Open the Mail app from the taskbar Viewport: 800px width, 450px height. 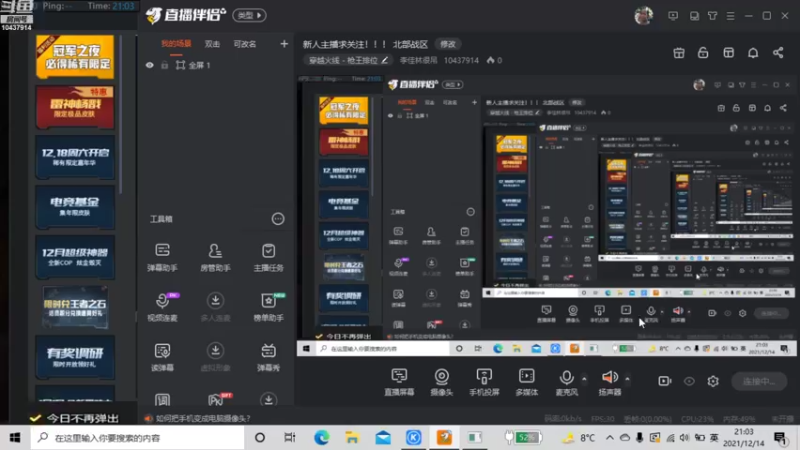pos(383,438)
